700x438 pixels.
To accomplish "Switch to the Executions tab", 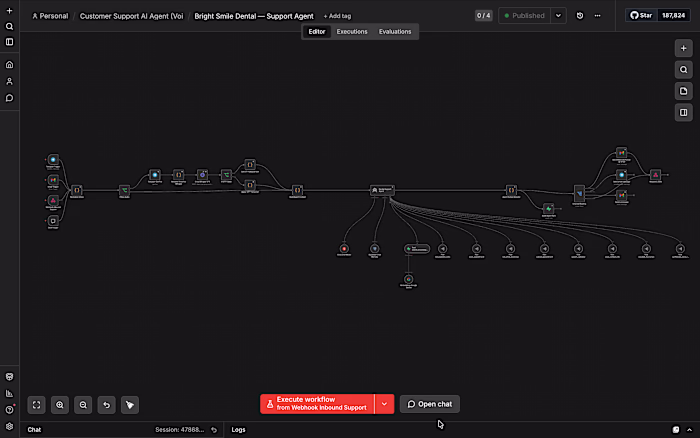I will tap(352, 32).
